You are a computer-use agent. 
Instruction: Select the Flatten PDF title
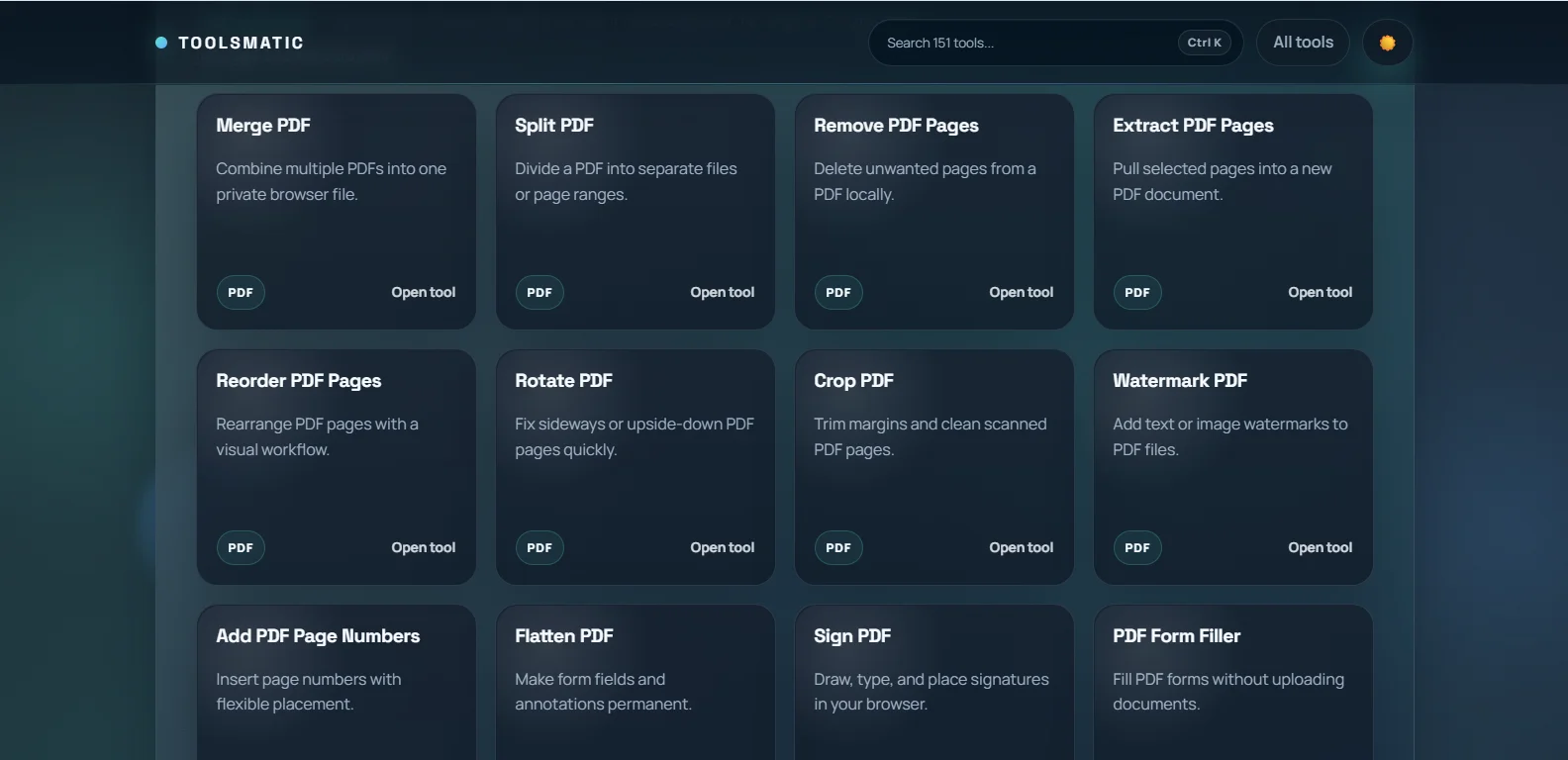pos(564,636)
